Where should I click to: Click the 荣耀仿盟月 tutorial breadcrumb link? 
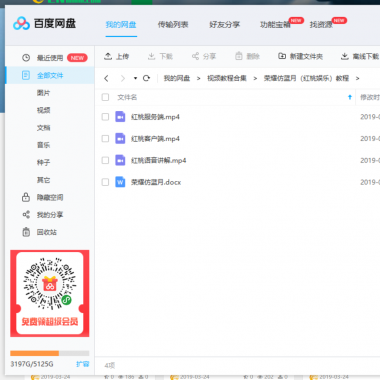click(306, 78)
